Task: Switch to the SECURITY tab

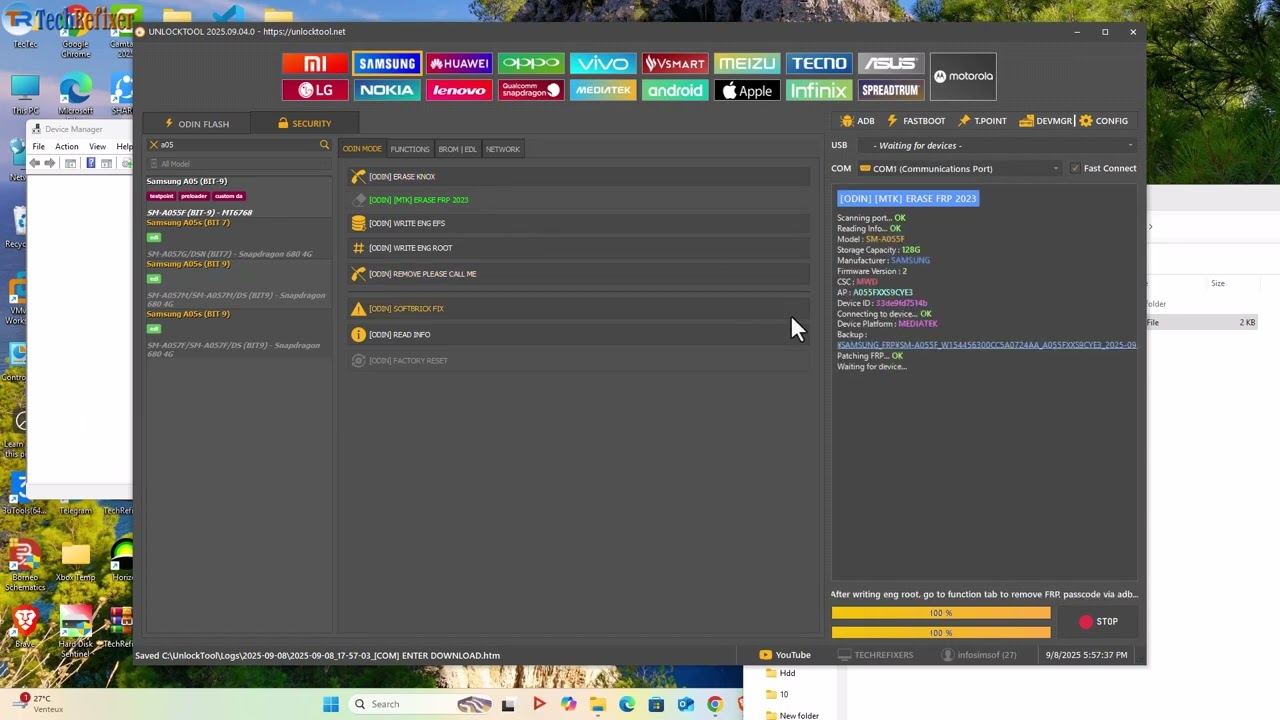Action: tap(305, 123)
